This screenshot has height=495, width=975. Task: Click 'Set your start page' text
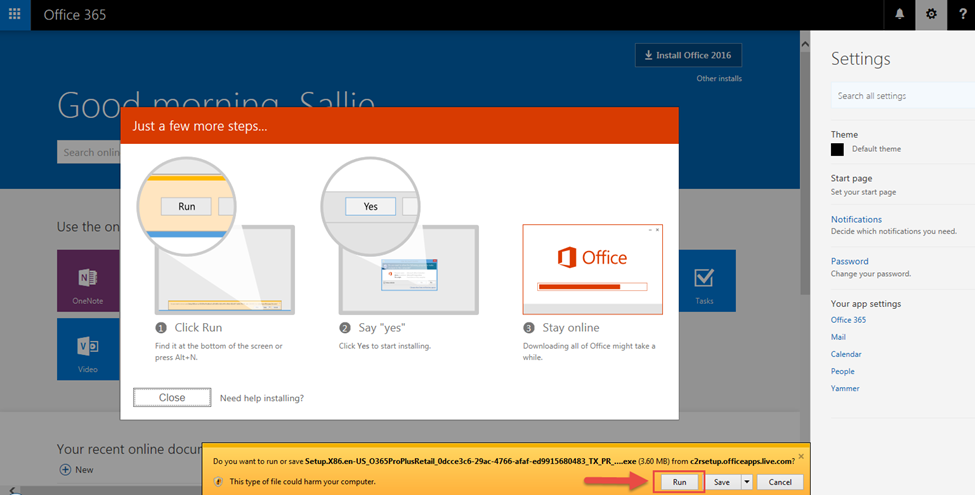pos(863,192)
